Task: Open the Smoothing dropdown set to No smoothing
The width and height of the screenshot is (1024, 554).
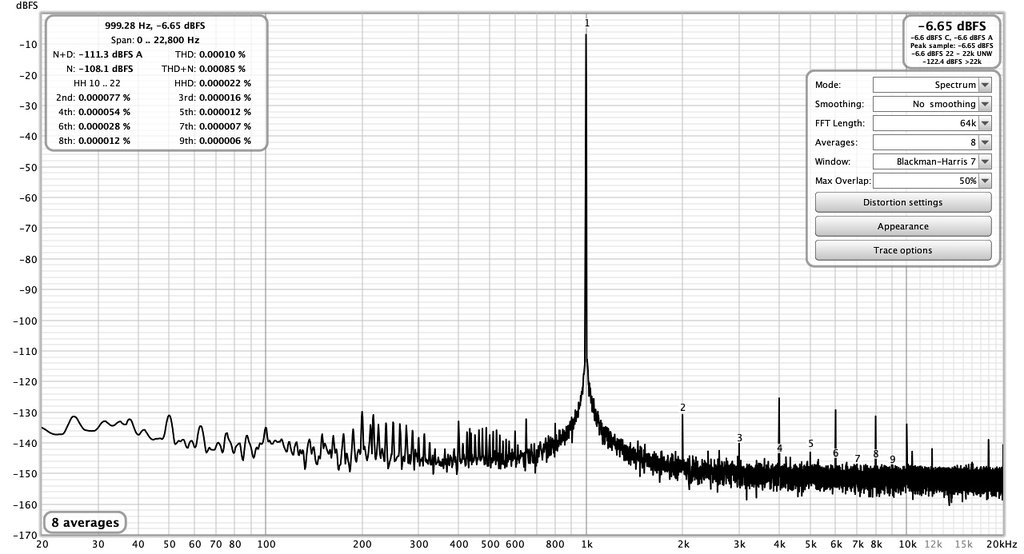Action: (x=932, y=104)
